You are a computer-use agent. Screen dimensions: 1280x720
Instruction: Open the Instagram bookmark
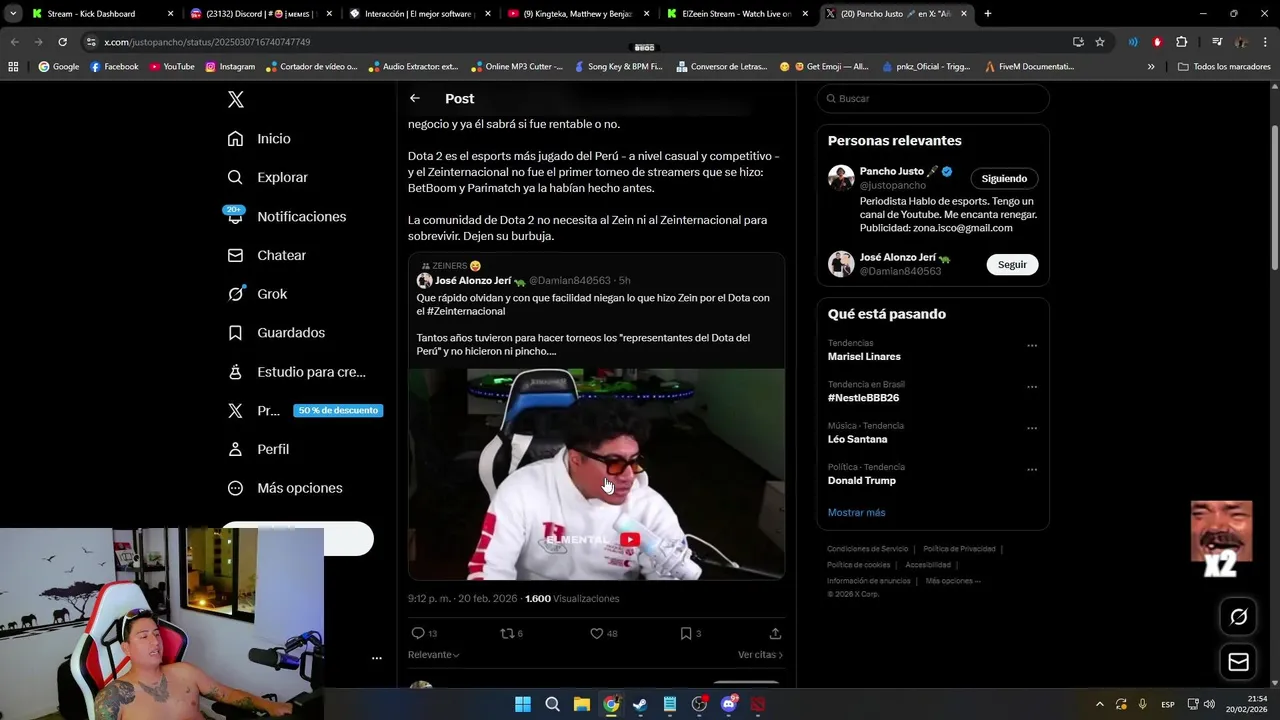pyautogui.click(x=230, y=67)
